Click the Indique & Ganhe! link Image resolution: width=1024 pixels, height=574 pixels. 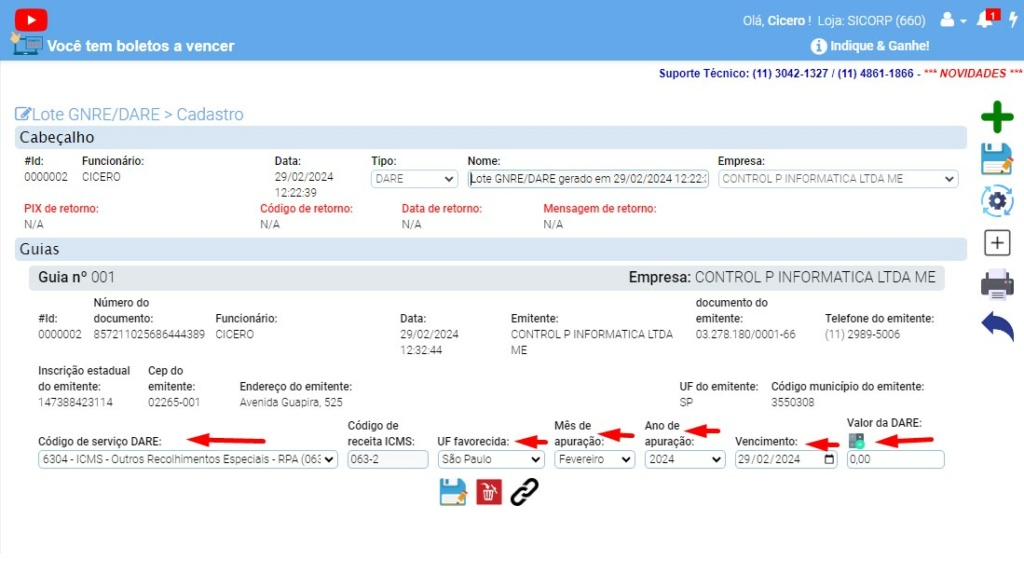click(879, 46)
